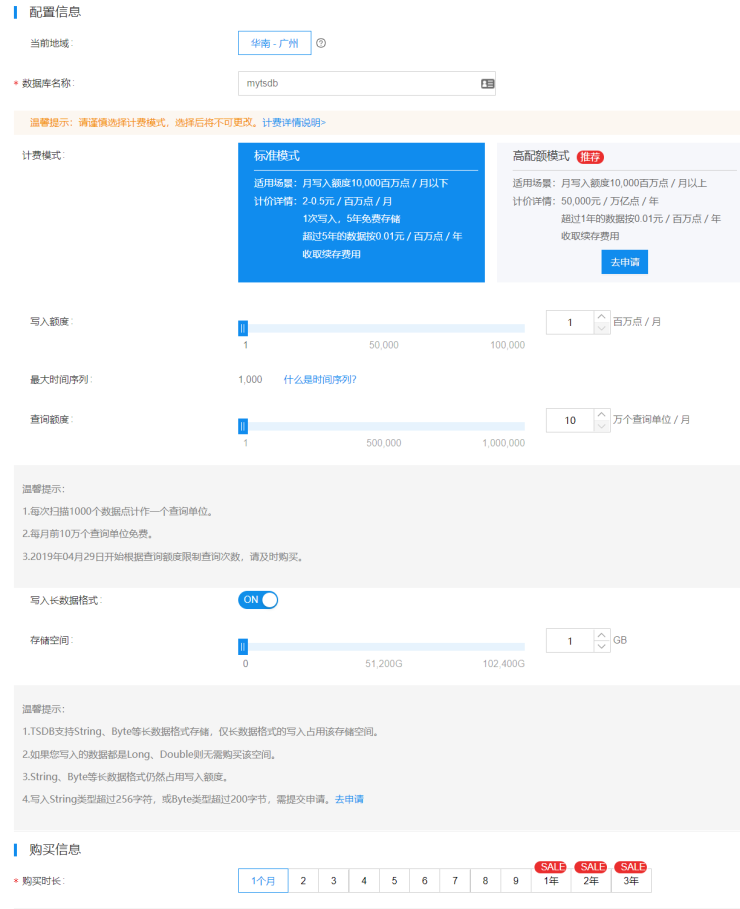Click the contact card icon in database name field
This screenshot has width=740, height=909.
click(488, 83)
